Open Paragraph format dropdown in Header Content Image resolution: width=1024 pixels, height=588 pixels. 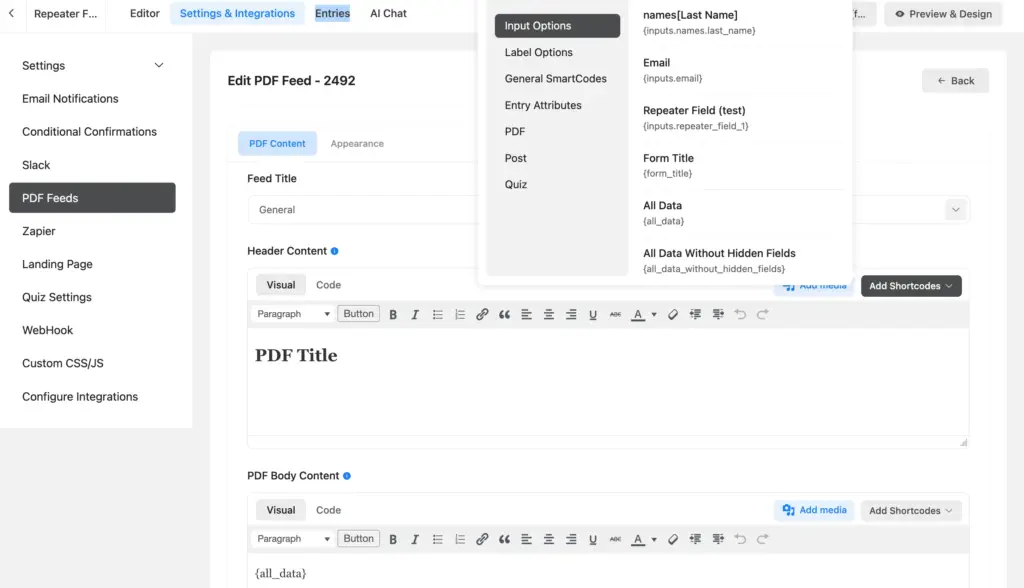[x=293, y=314]
